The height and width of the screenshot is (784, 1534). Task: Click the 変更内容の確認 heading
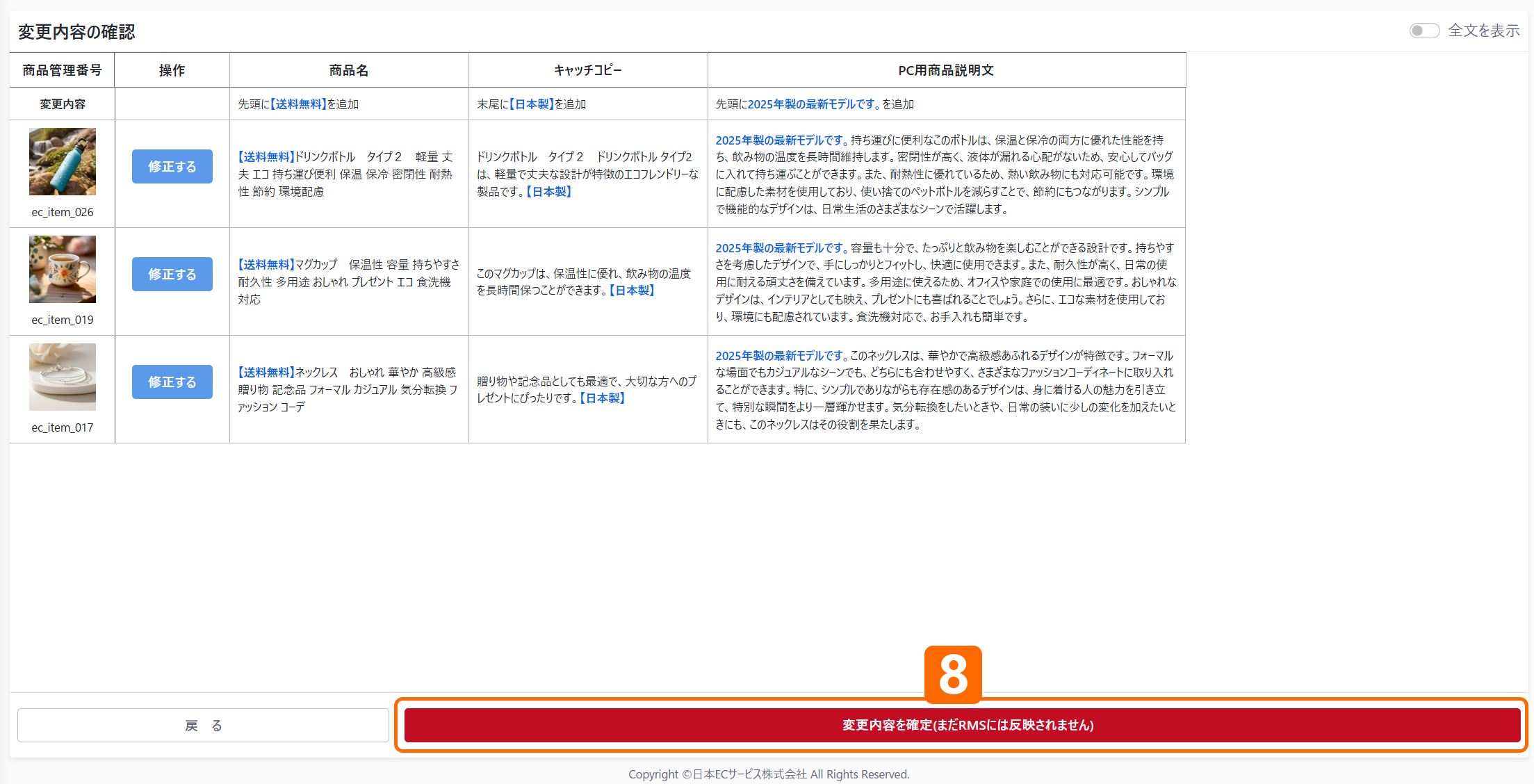point(76,32)
